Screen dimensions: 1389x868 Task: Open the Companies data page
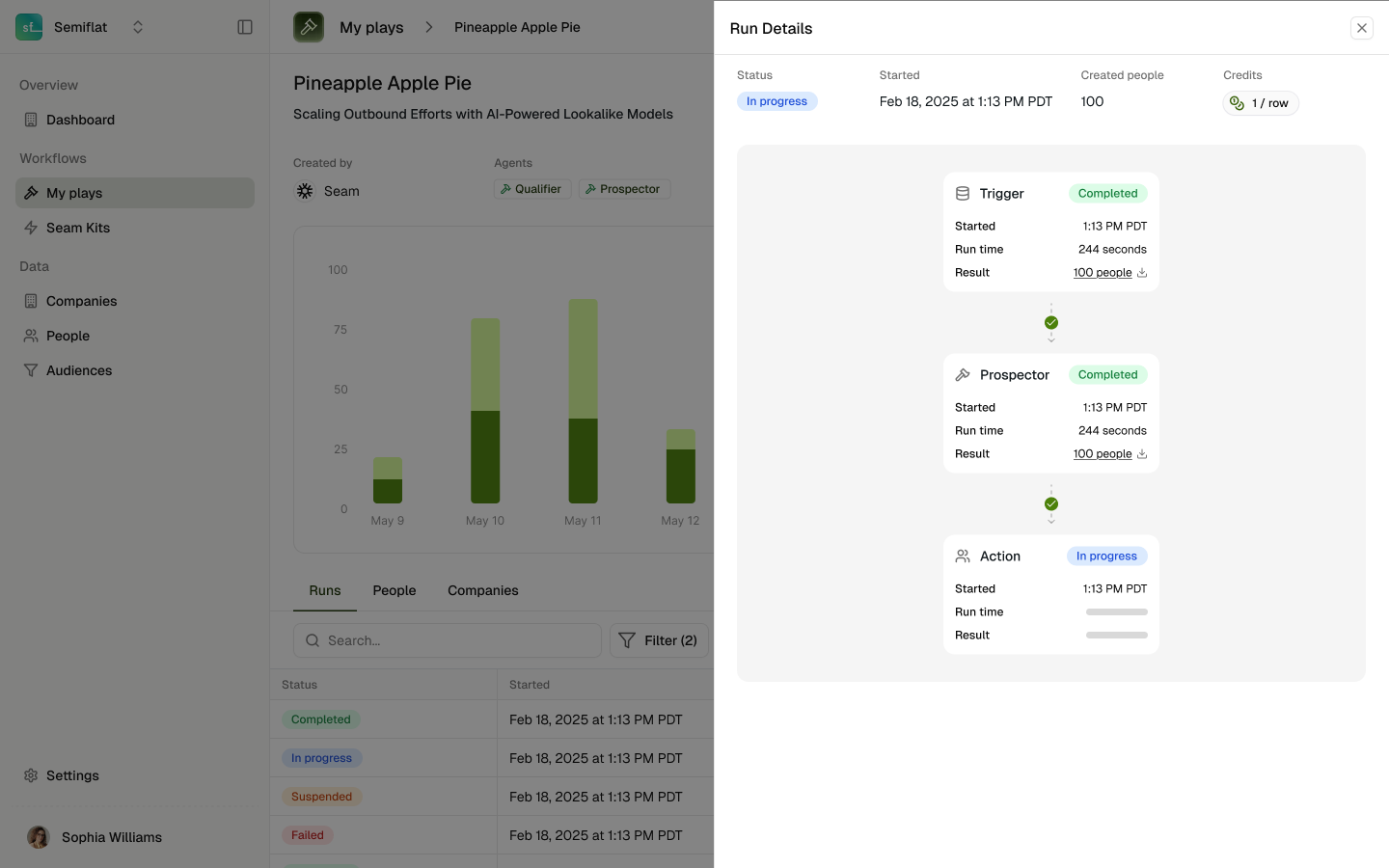[x=81, y=301]
